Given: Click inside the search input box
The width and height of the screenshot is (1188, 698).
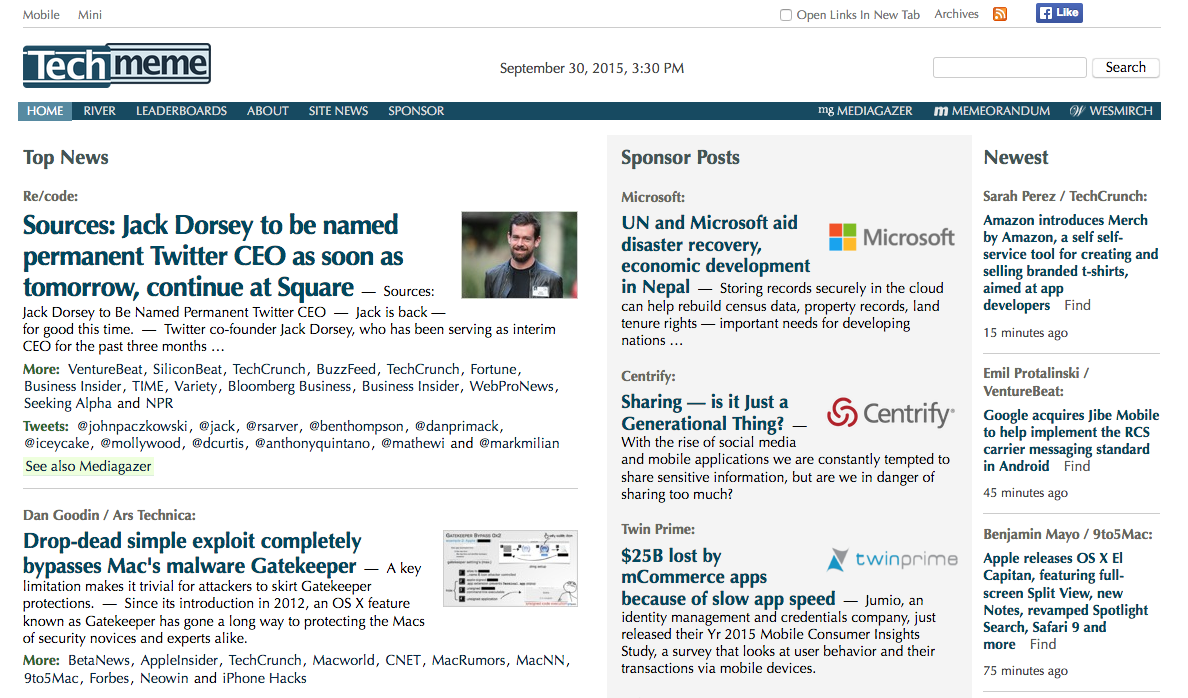Looking at the screenshot, I should click(x=1009, y=67).
